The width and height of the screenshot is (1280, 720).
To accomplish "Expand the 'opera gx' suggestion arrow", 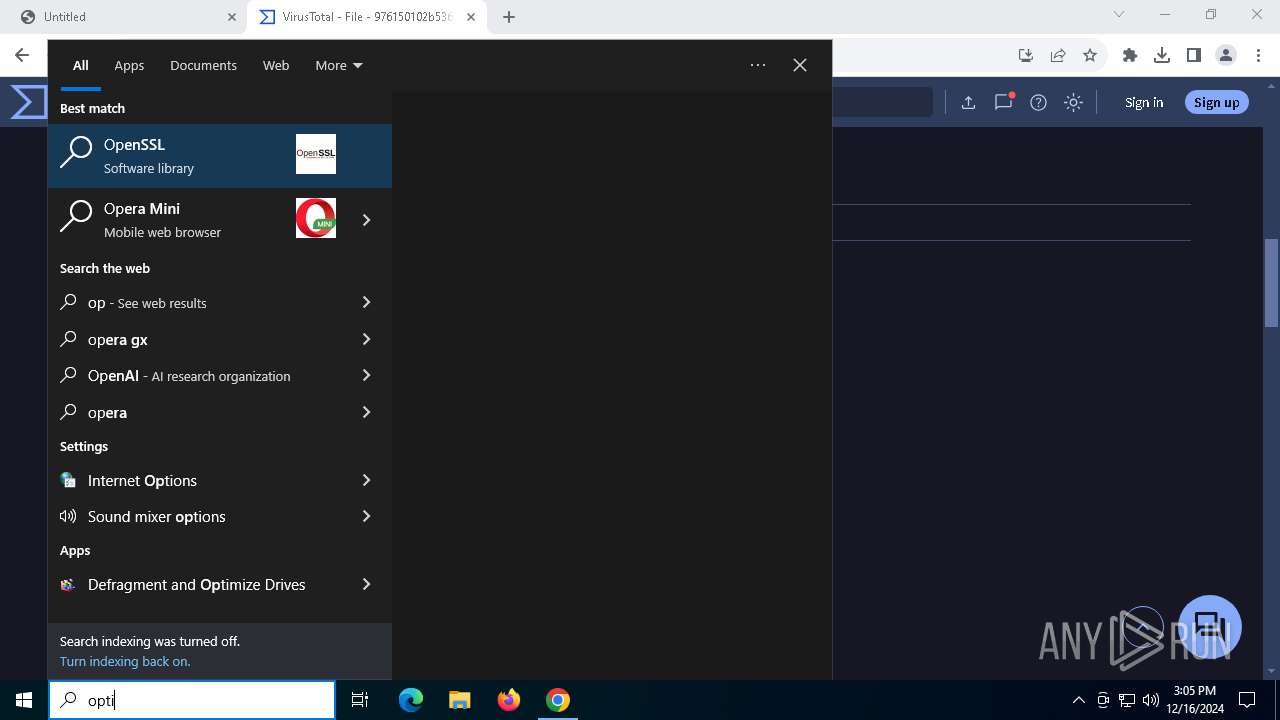I will tap(366, 339).
